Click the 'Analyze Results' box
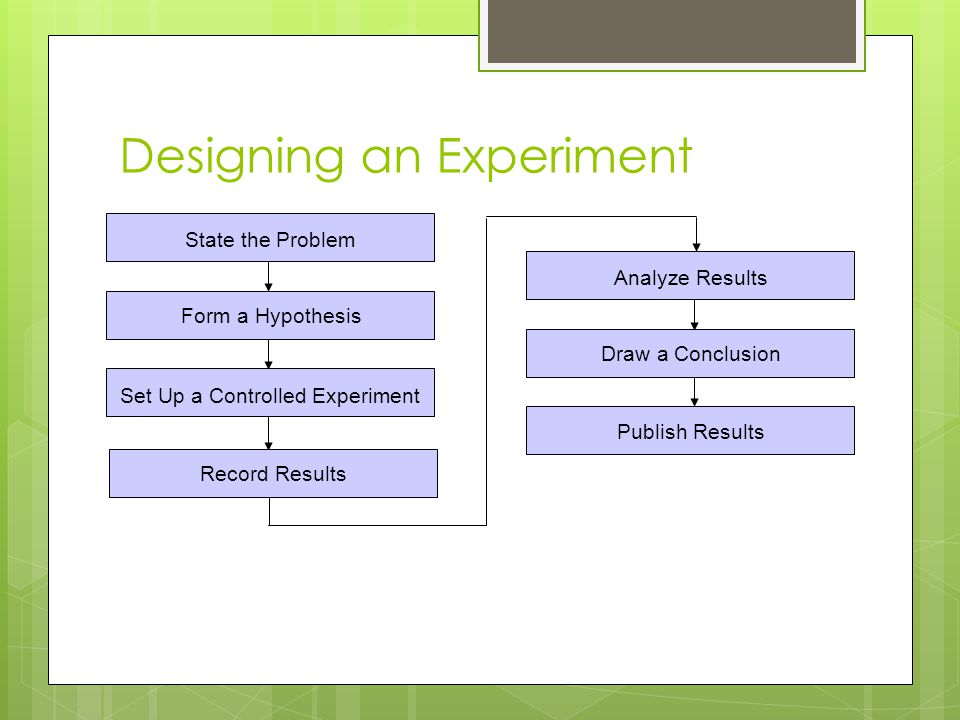This screenshot has height=720, width=960. click(690, 276)
